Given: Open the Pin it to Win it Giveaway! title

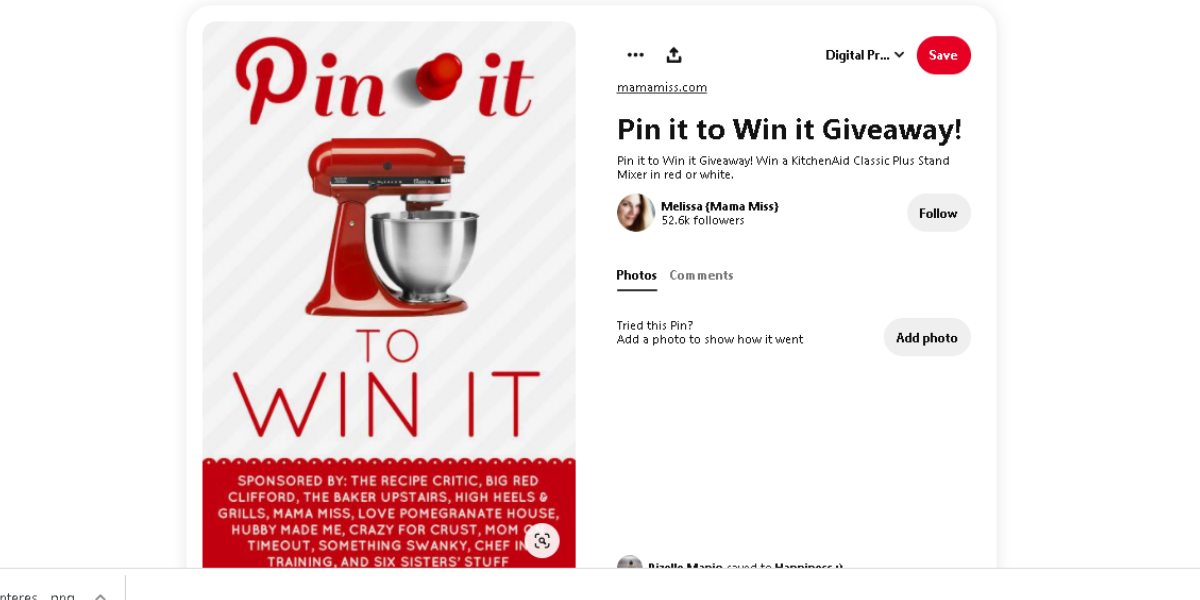Looking at the screenshot, I should tap(789, 129).
